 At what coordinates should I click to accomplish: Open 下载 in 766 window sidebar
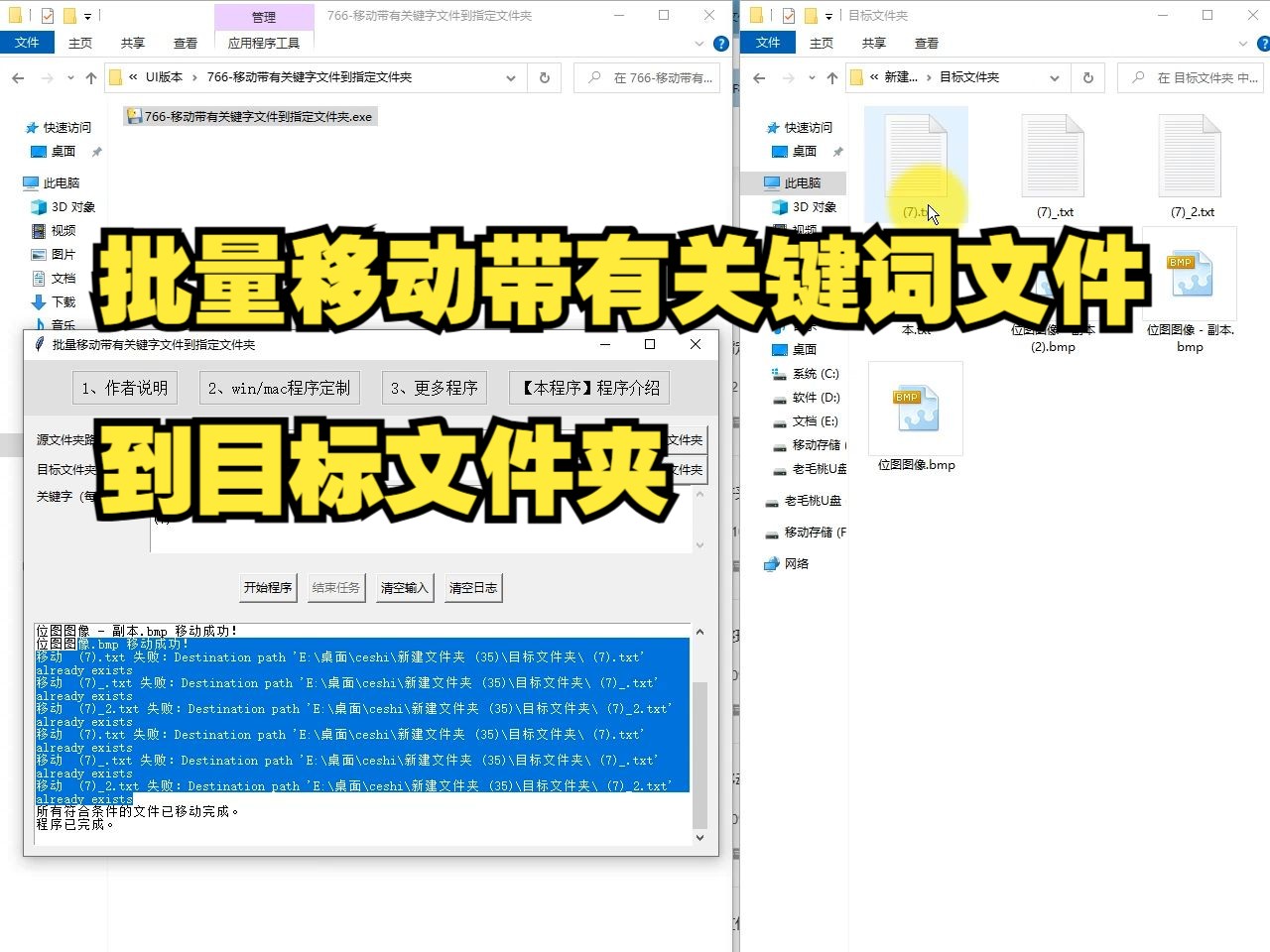coord(54,301)
